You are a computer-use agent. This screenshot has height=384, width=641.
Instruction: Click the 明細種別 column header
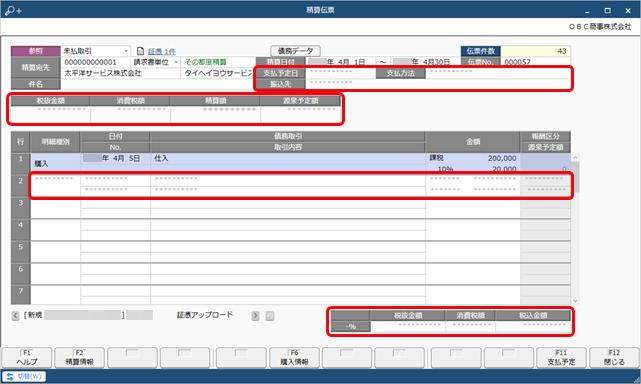coord(56,142)
